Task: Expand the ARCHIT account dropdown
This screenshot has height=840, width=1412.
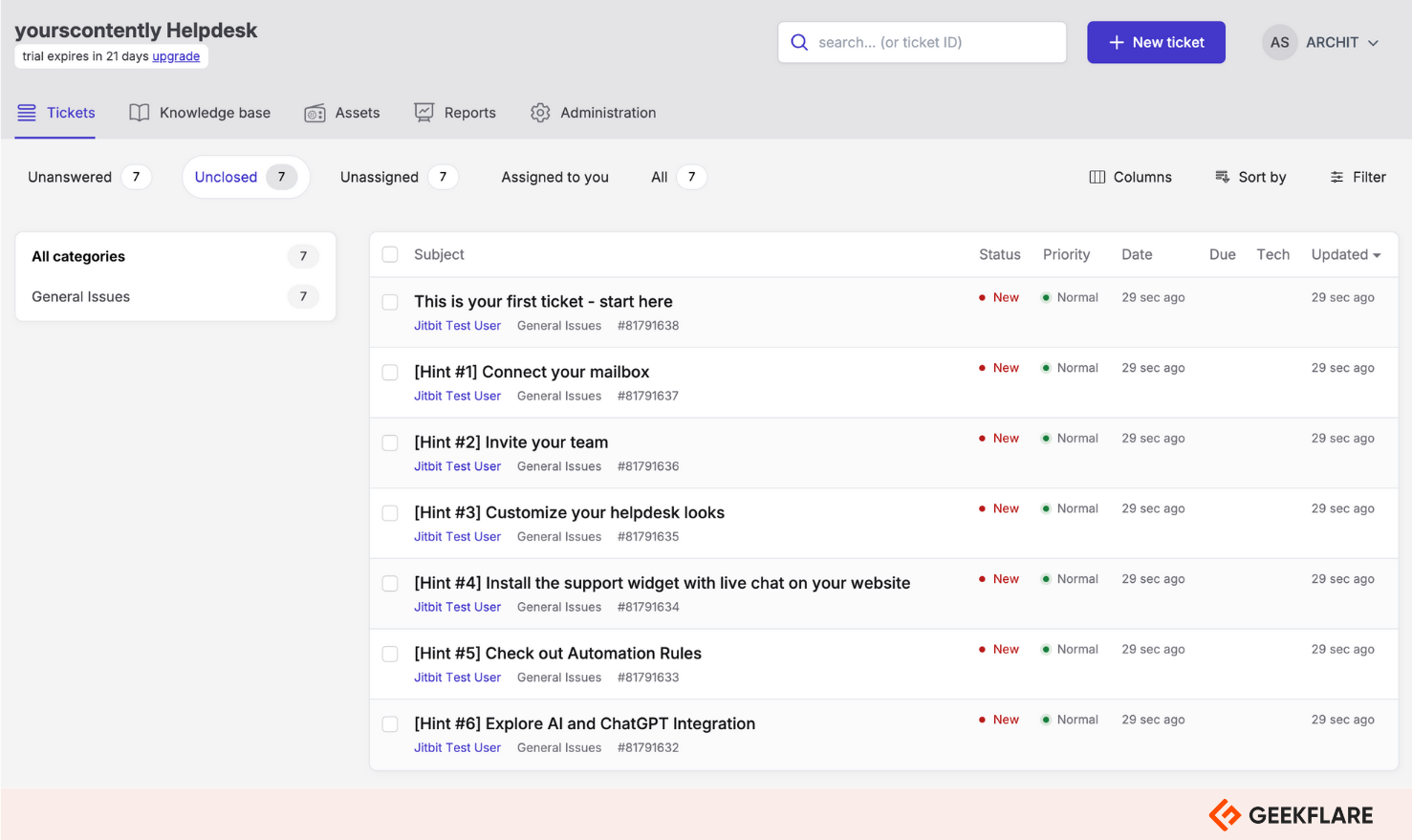Action: tap(1374, 43)
